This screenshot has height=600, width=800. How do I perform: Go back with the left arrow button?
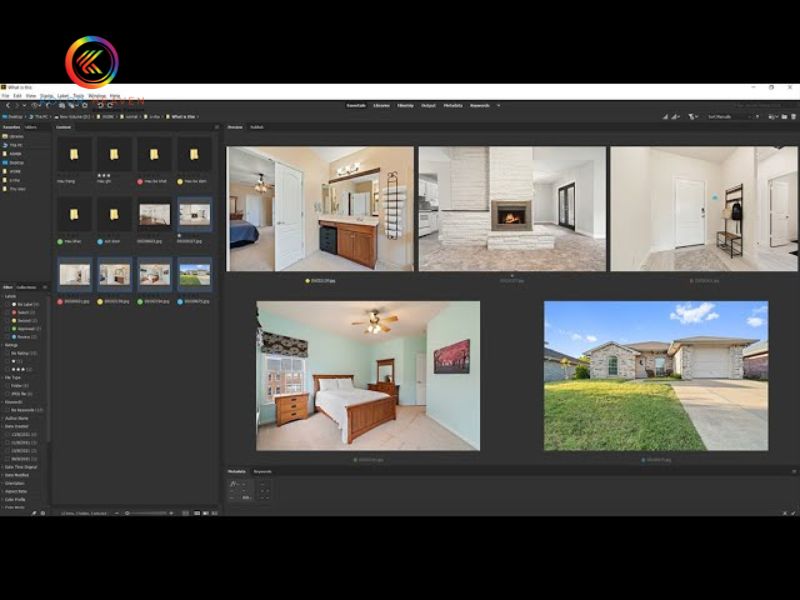pyautogui.click(x=8, y=106)
